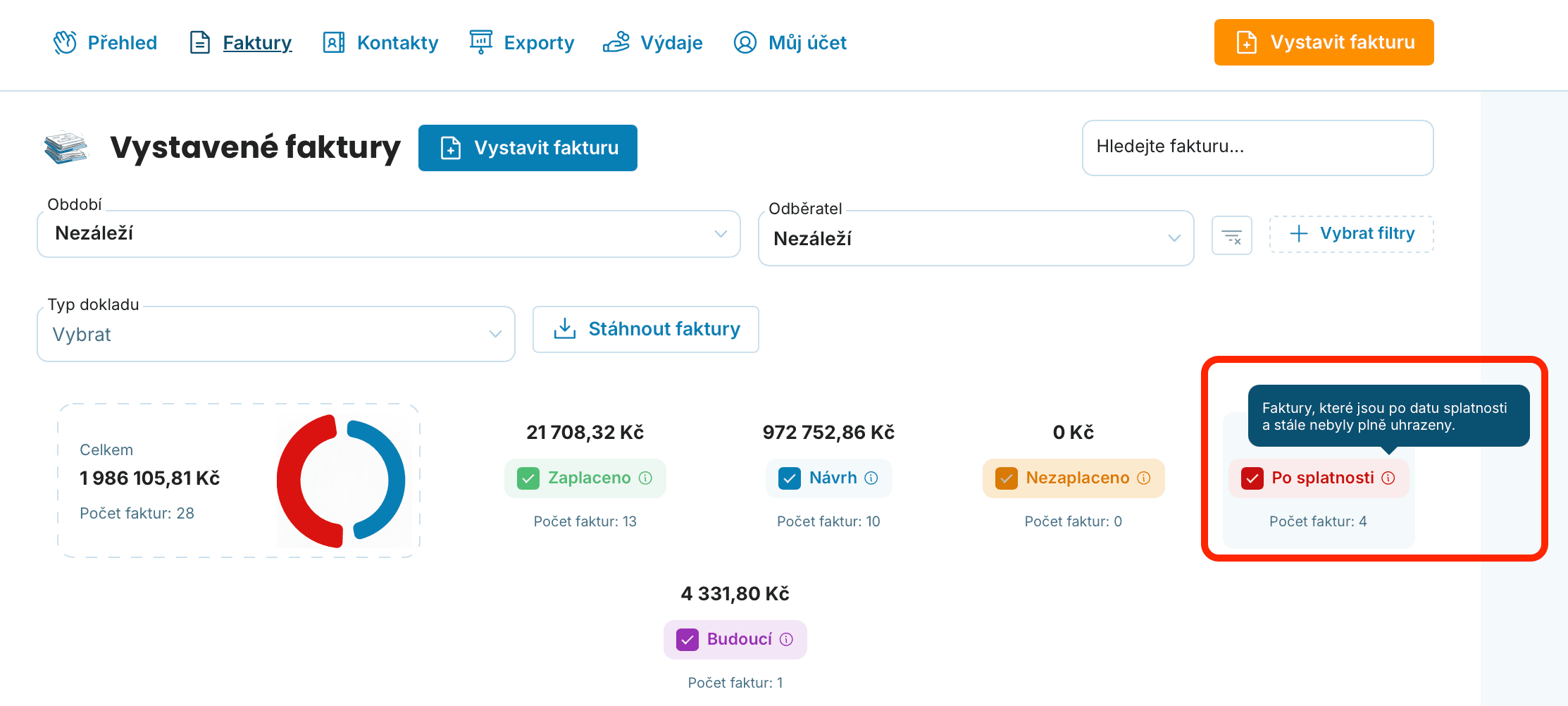Click the total amount 1 986 105,81 Kč

(150, 478)
